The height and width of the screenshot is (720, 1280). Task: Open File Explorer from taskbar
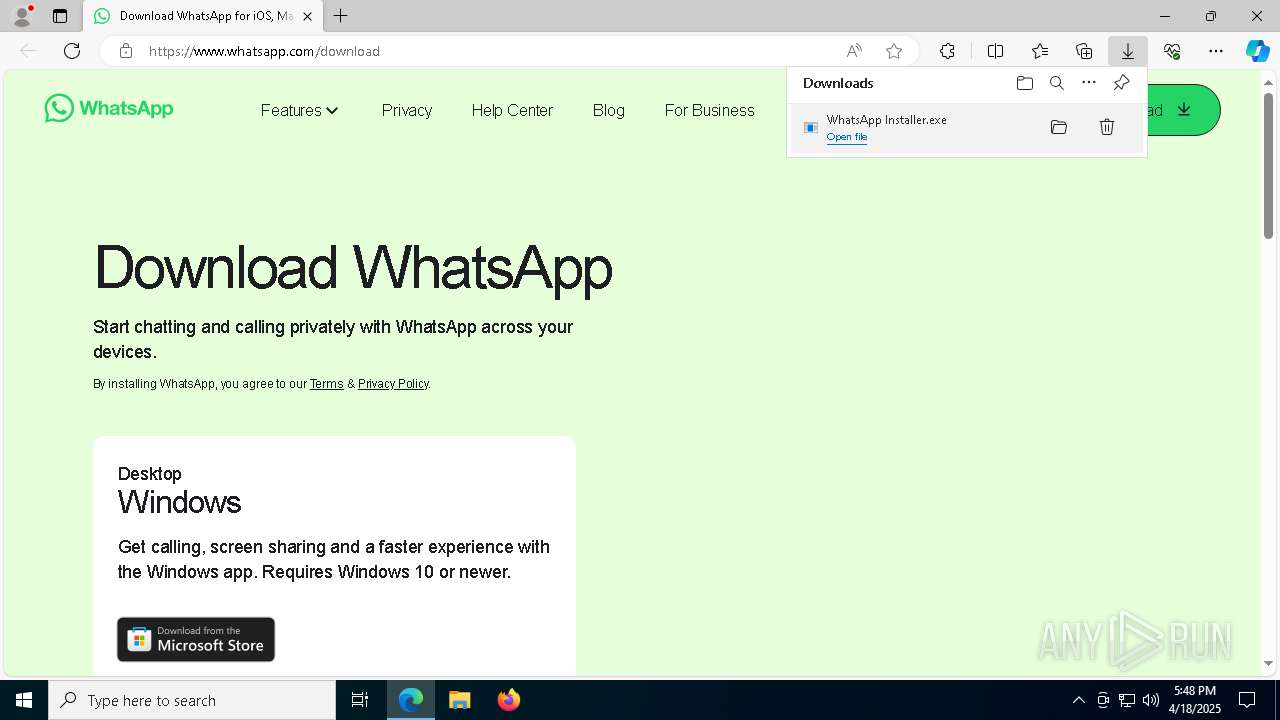tap(459, 700)
